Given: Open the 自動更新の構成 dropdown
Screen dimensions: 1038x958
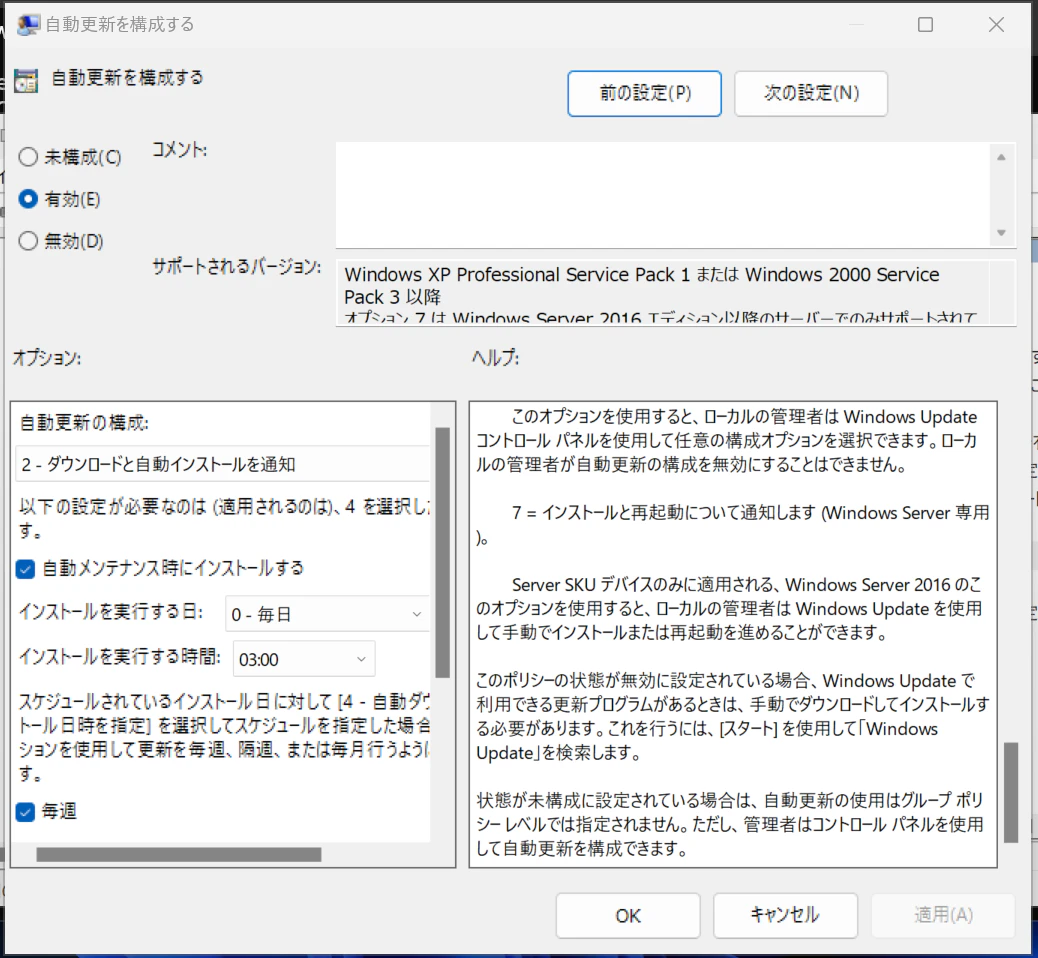Looking at the screenshot, I should tap(222, 464).
